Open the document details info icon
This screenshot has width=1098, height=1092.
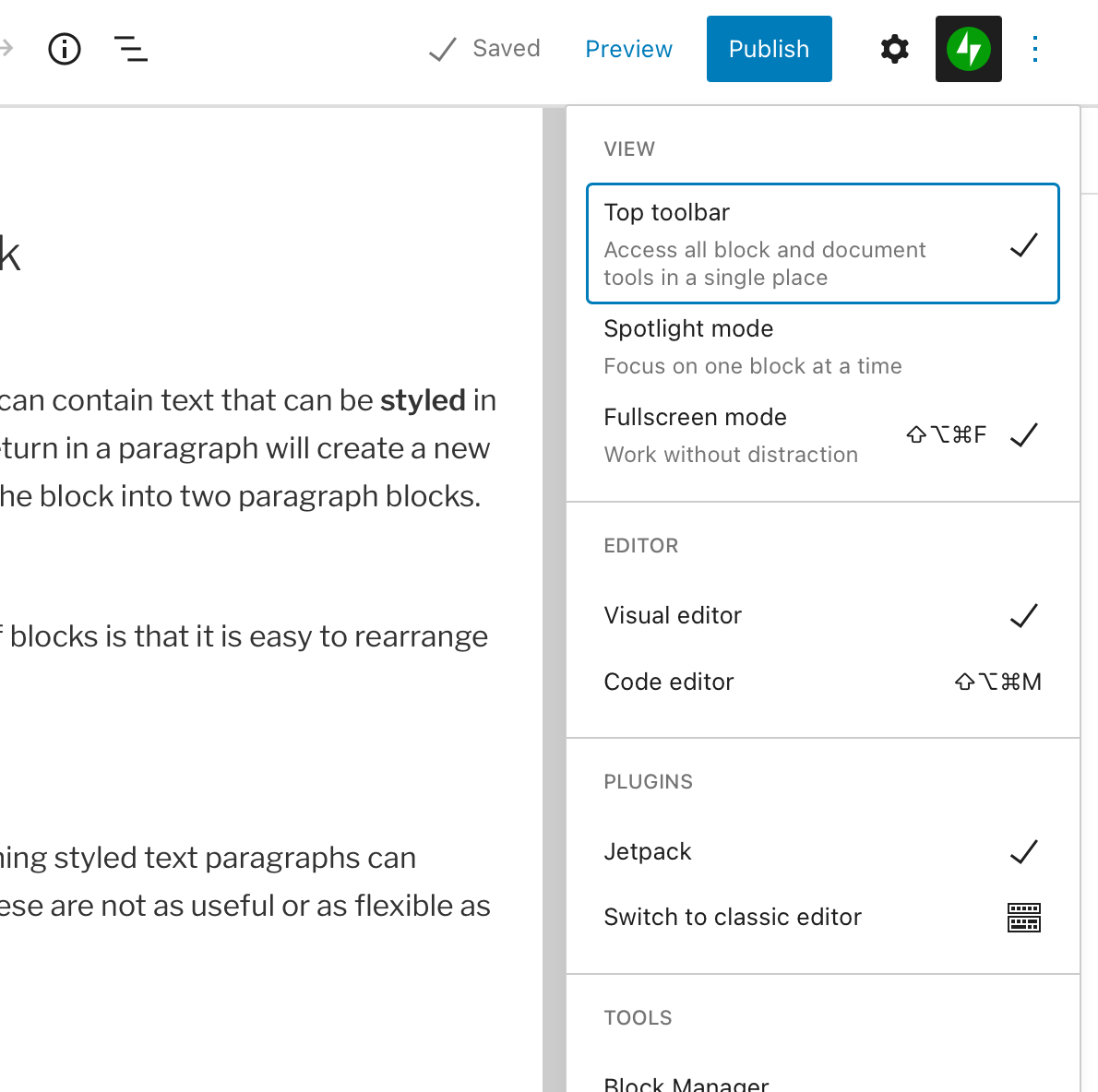coord(65,49)
